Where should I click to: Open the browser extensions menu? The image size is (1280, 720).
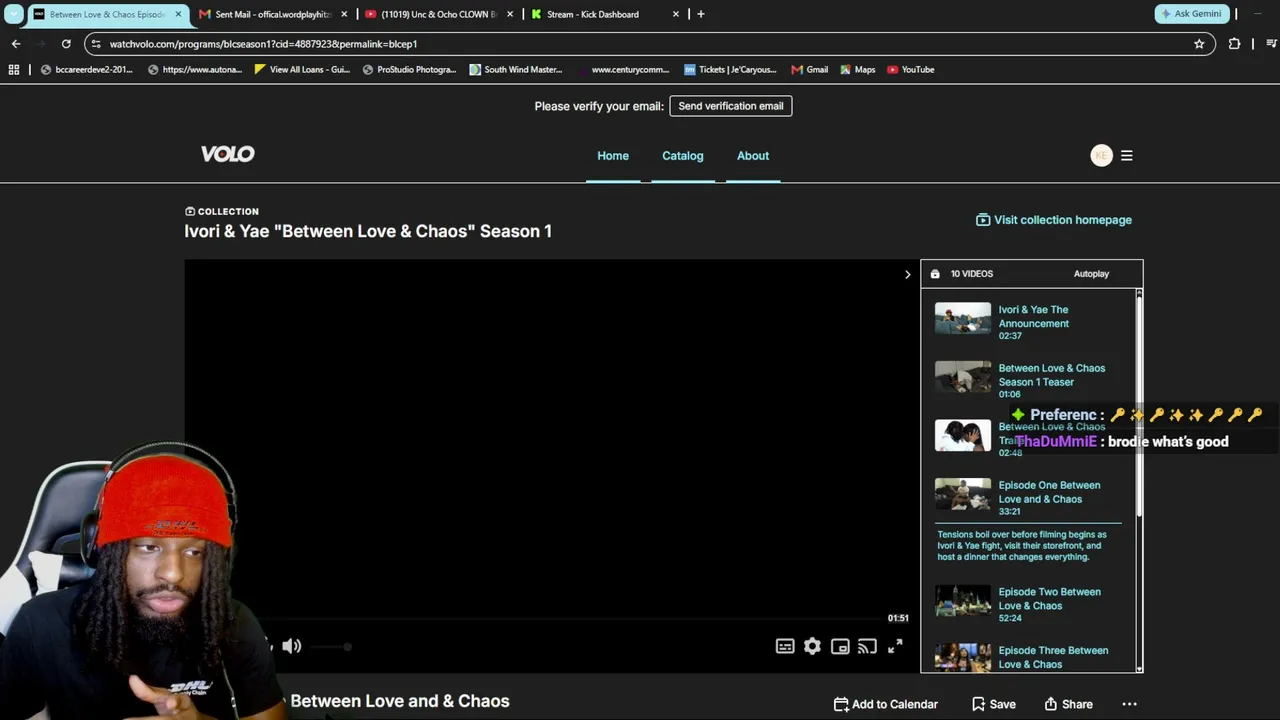[1234, 44]
